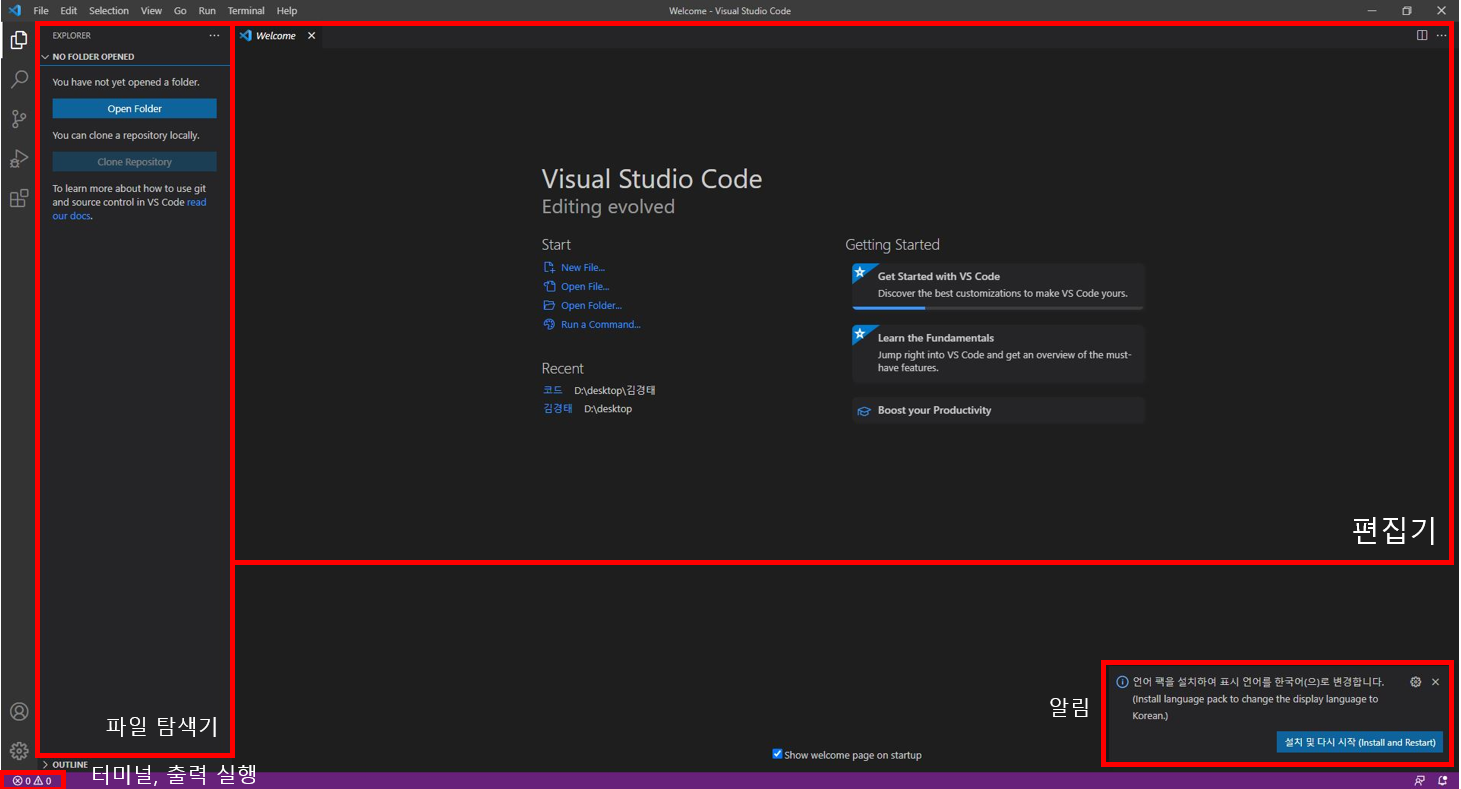Open recent folder 김경태

point(558,409)
